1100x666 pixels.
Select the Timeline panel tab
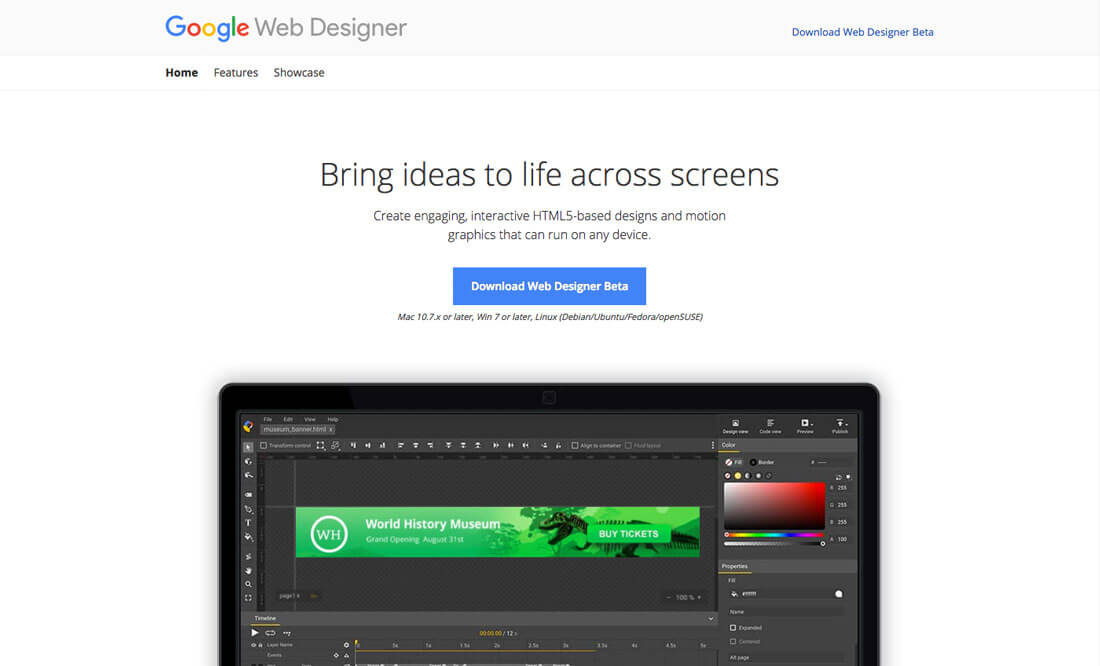(x=265, y=618)
